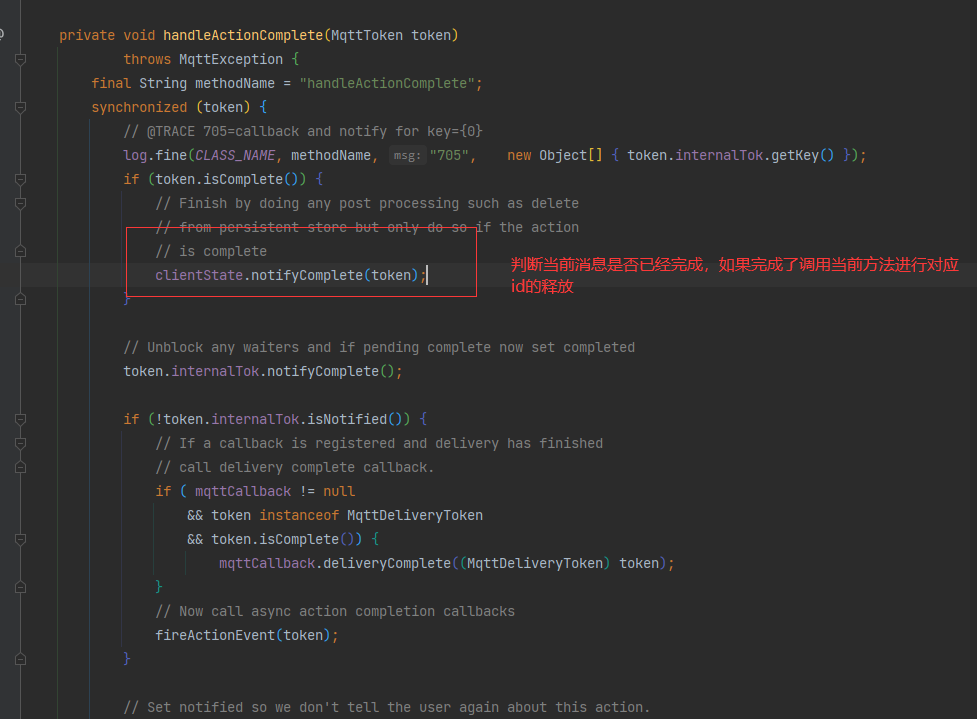This screenshot has height=719, width=977.
Task: Fold comment starting 'Finish by doing any post'
Action: [x=20, y=204]
